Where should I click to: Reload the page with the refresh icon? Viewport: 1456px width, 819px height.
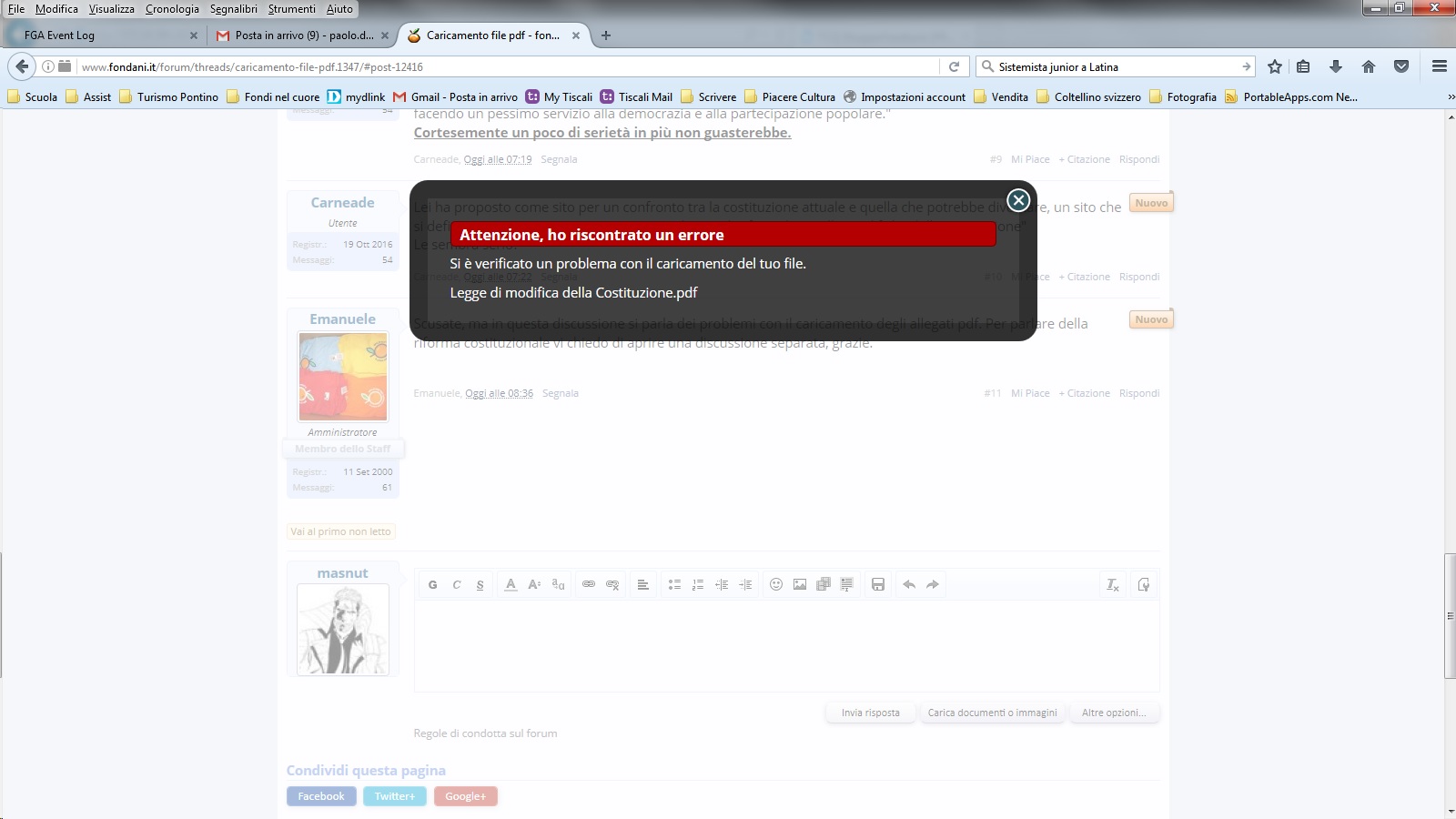(x=954, y=66)
